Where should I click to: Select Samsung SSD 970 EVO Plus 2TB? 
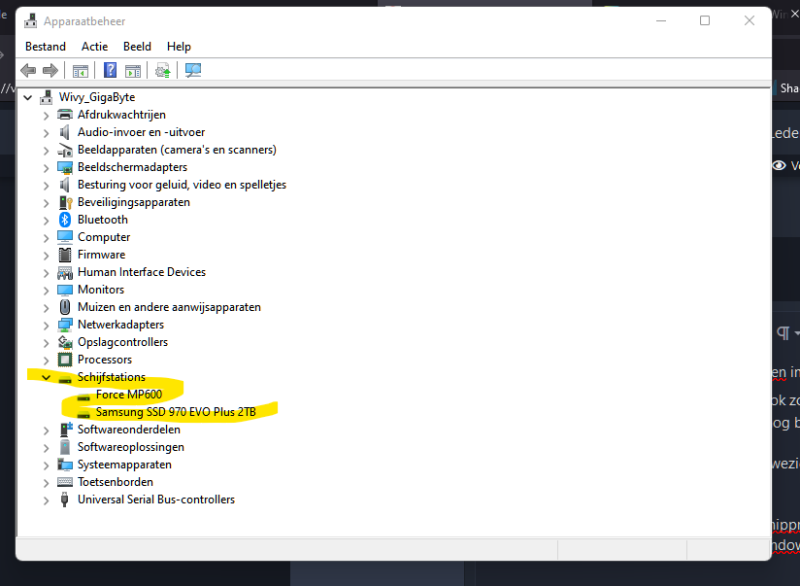click(176, 412)
